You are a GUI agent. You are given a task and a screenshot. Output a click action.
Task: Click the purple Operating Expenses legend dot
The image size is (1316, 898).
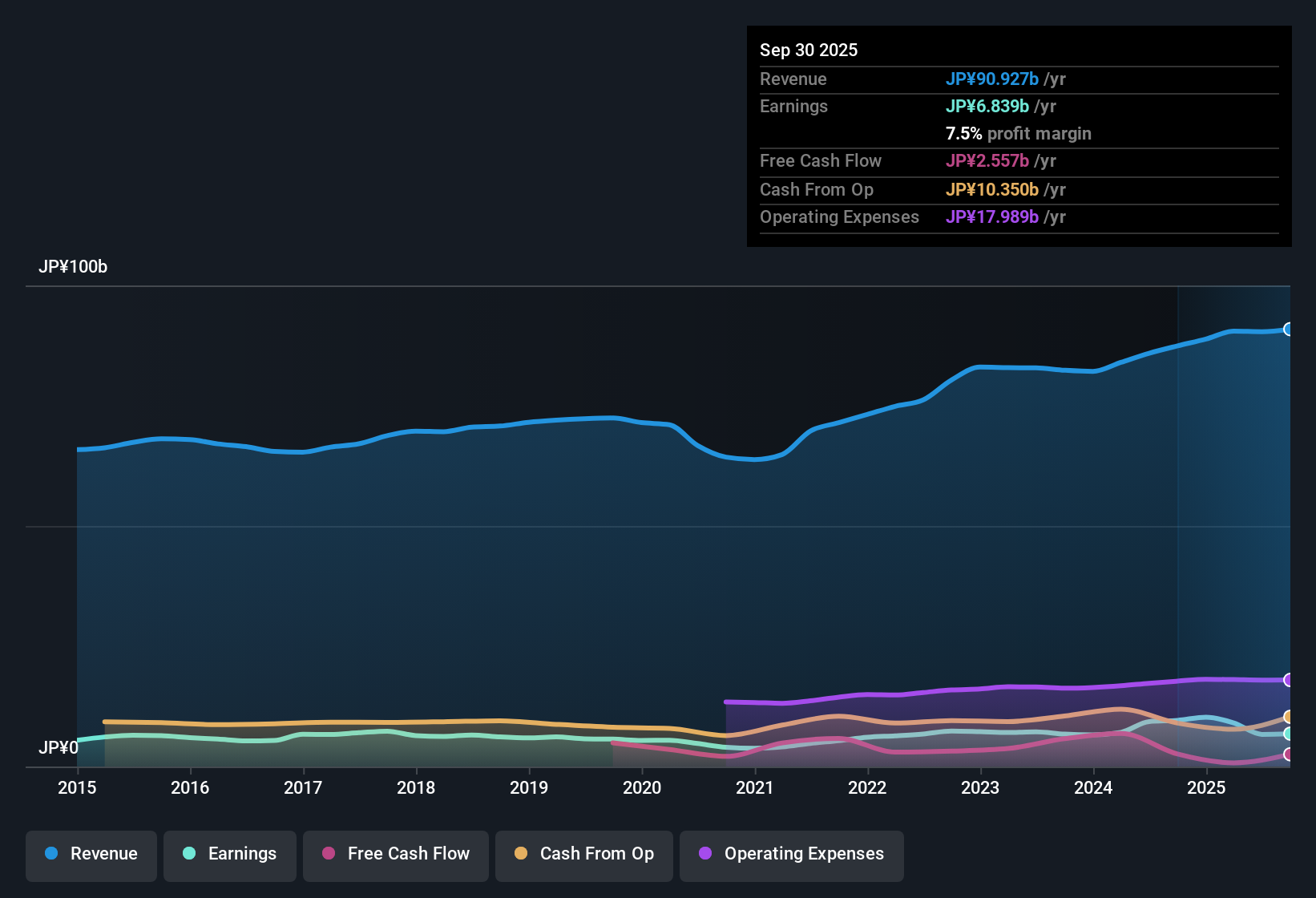[x=705, y=854]
